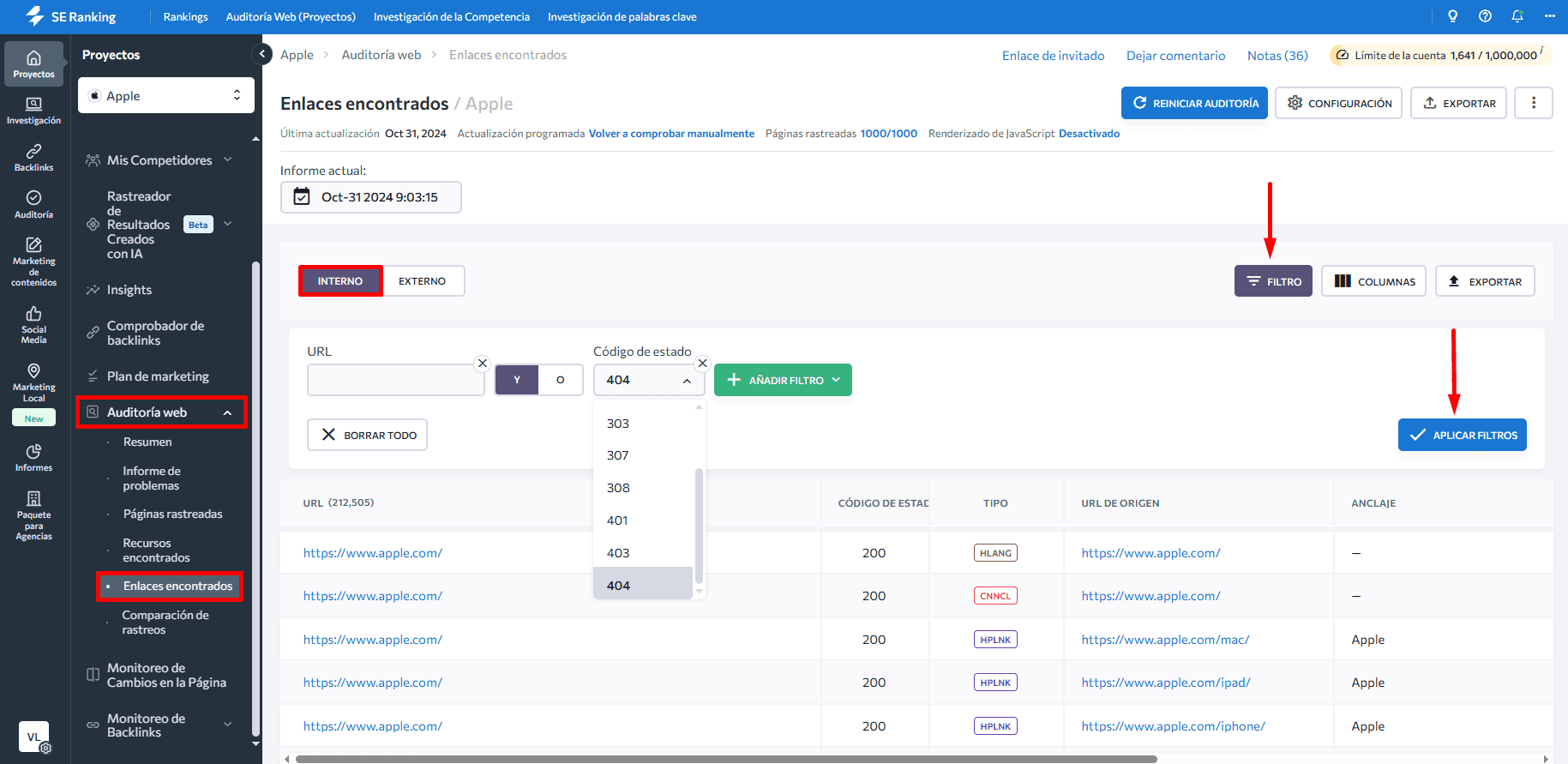Open Investigación de palabras clave menu
This screenshot has height=764, width=1568.
(x=622, y=17)
